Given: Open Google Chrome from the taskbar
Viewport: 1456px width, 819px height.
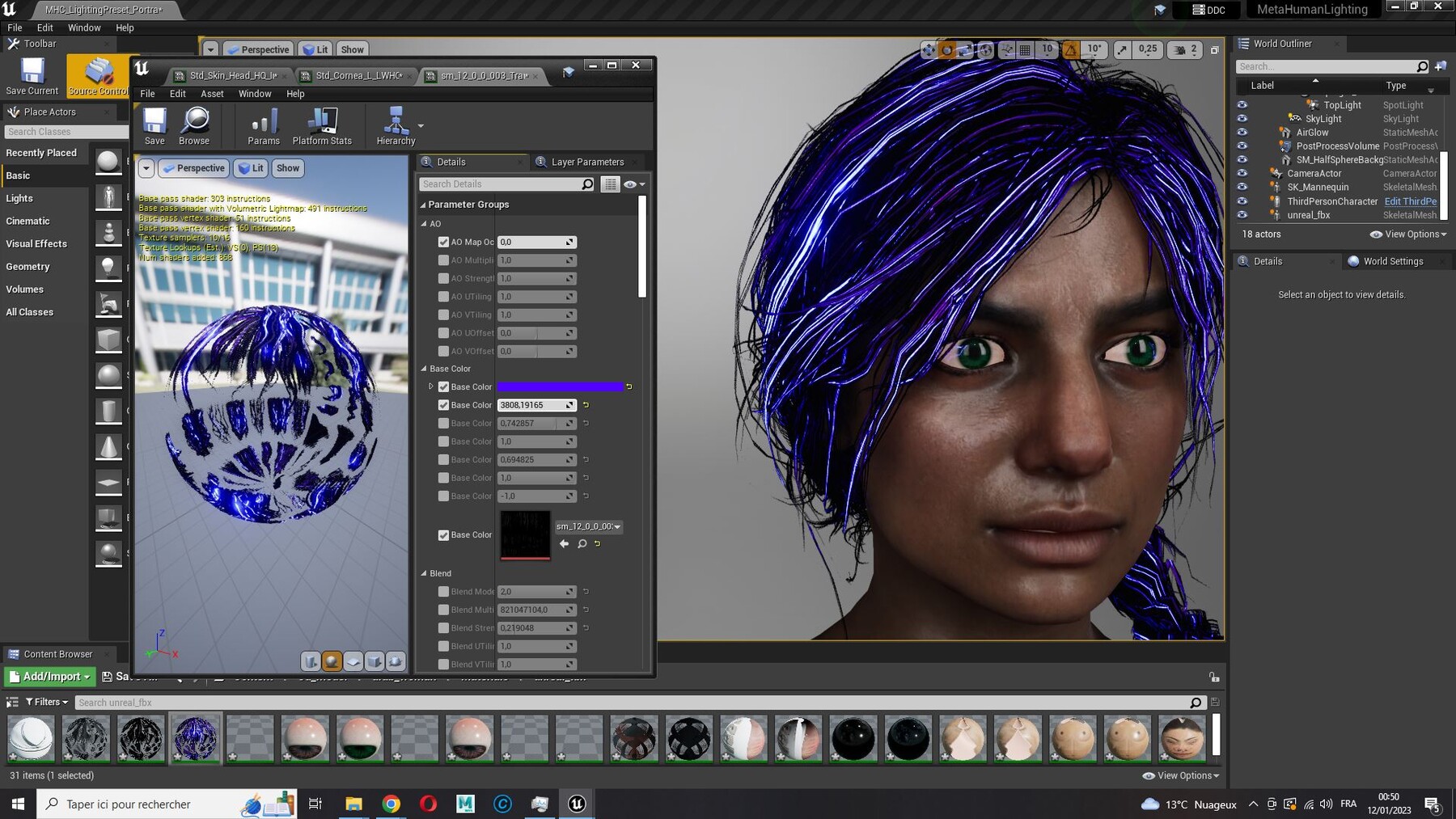Looking at the screenshot, I should coord(391,804).
